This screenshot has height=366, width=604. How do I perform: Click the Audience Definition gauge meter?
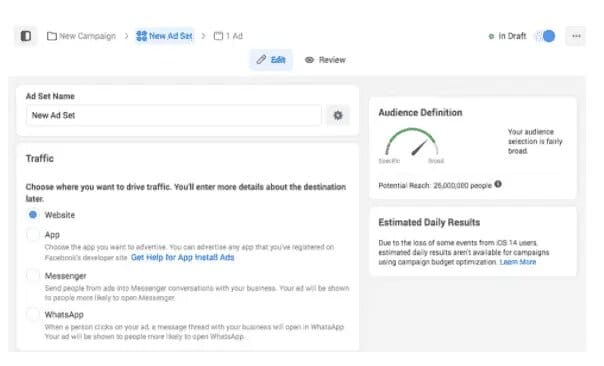pos(411,143)
